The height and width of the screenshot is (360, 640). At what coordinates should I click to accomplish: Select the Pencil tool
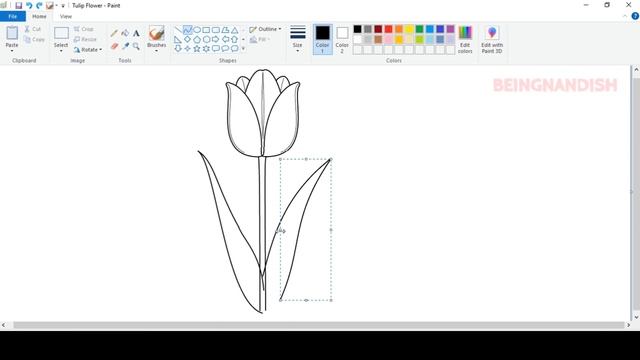114,33
